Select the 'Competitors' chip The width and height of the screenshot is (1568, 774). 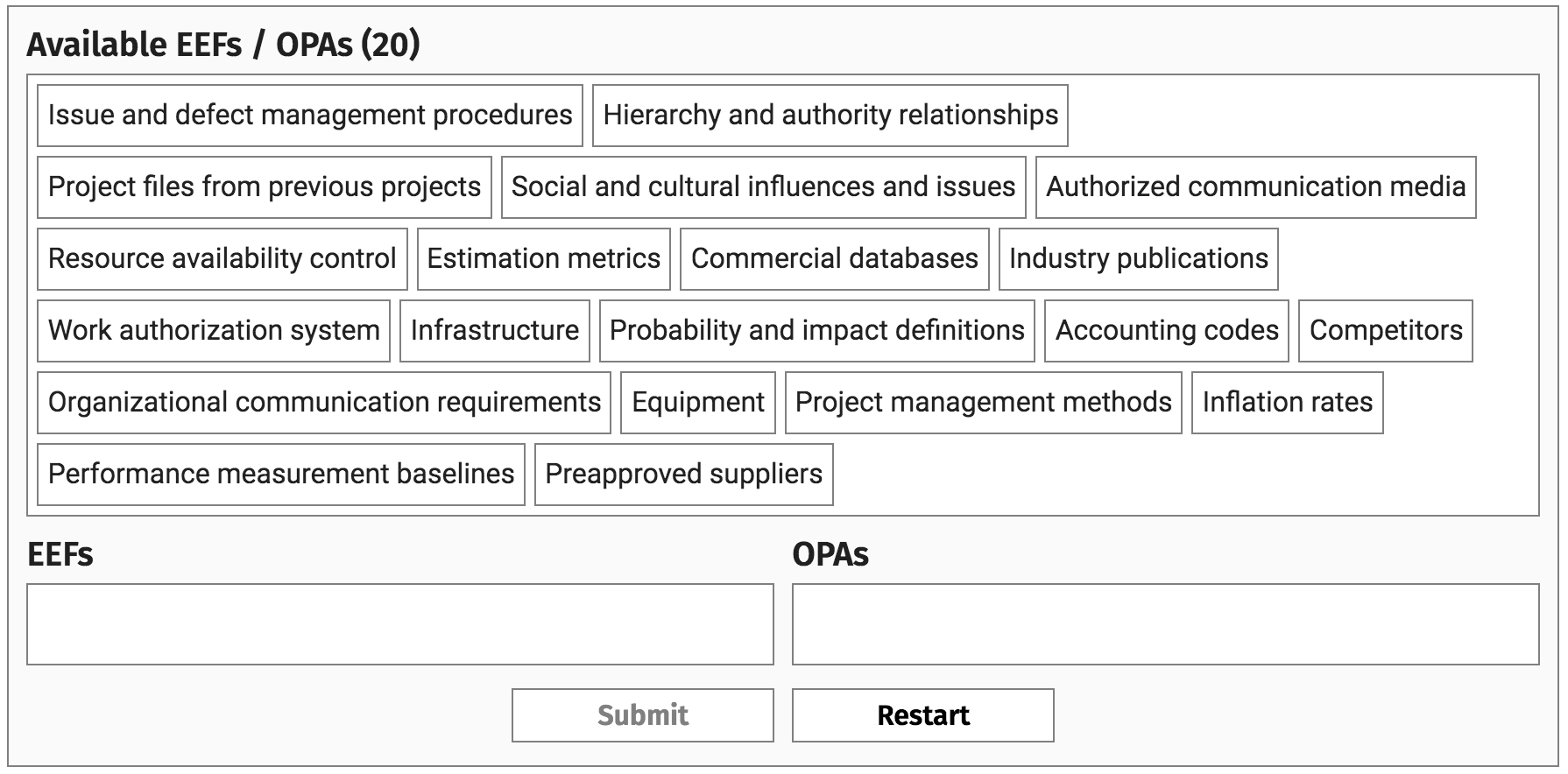pyautogui.click(x=1385, y=331)
